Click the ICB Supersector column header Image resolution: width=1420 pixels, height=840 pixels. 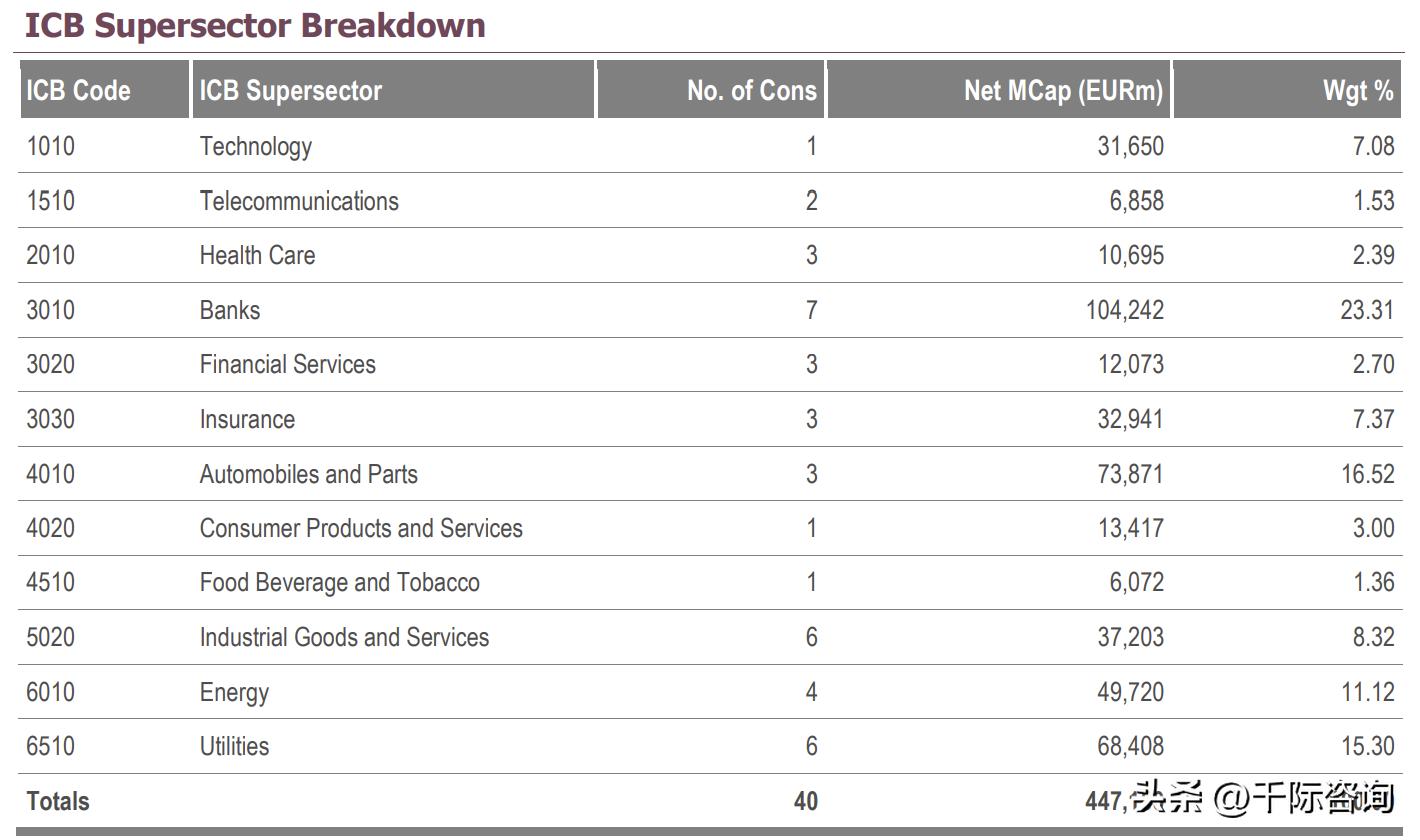290,90
